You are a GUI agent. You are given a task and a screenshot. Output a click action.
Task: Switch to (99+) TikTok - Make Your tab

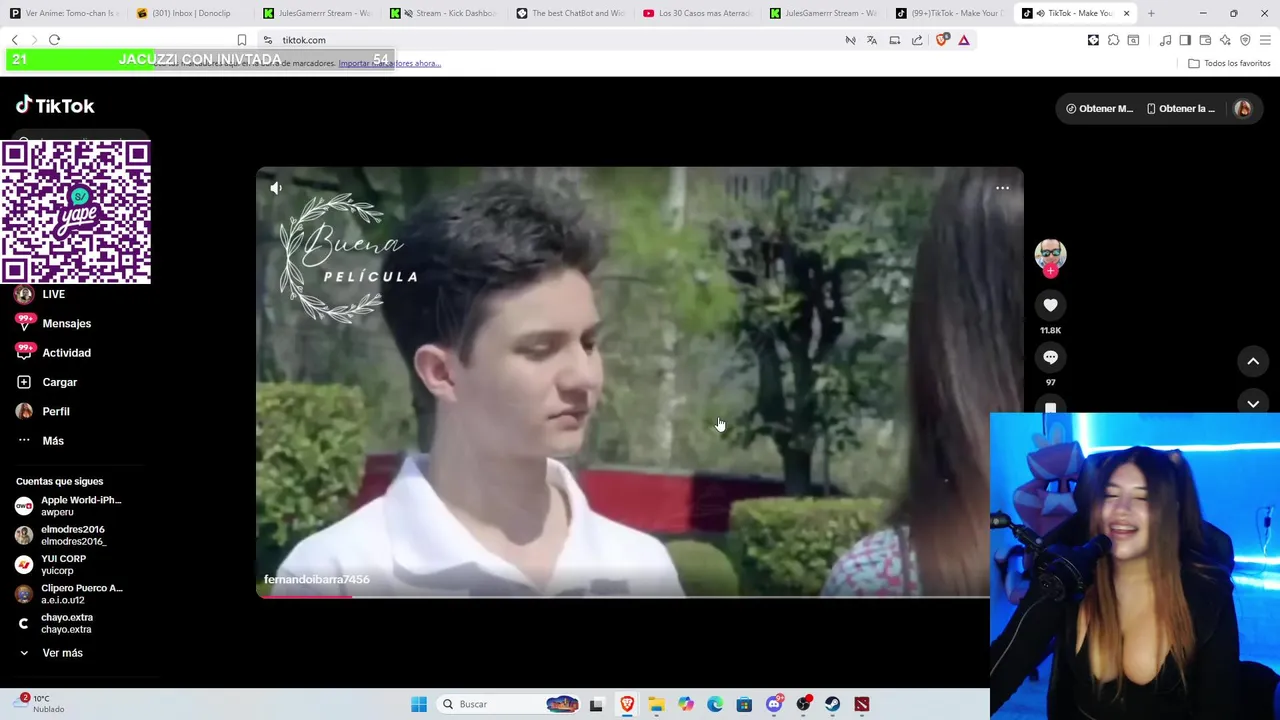pos(950,13)
